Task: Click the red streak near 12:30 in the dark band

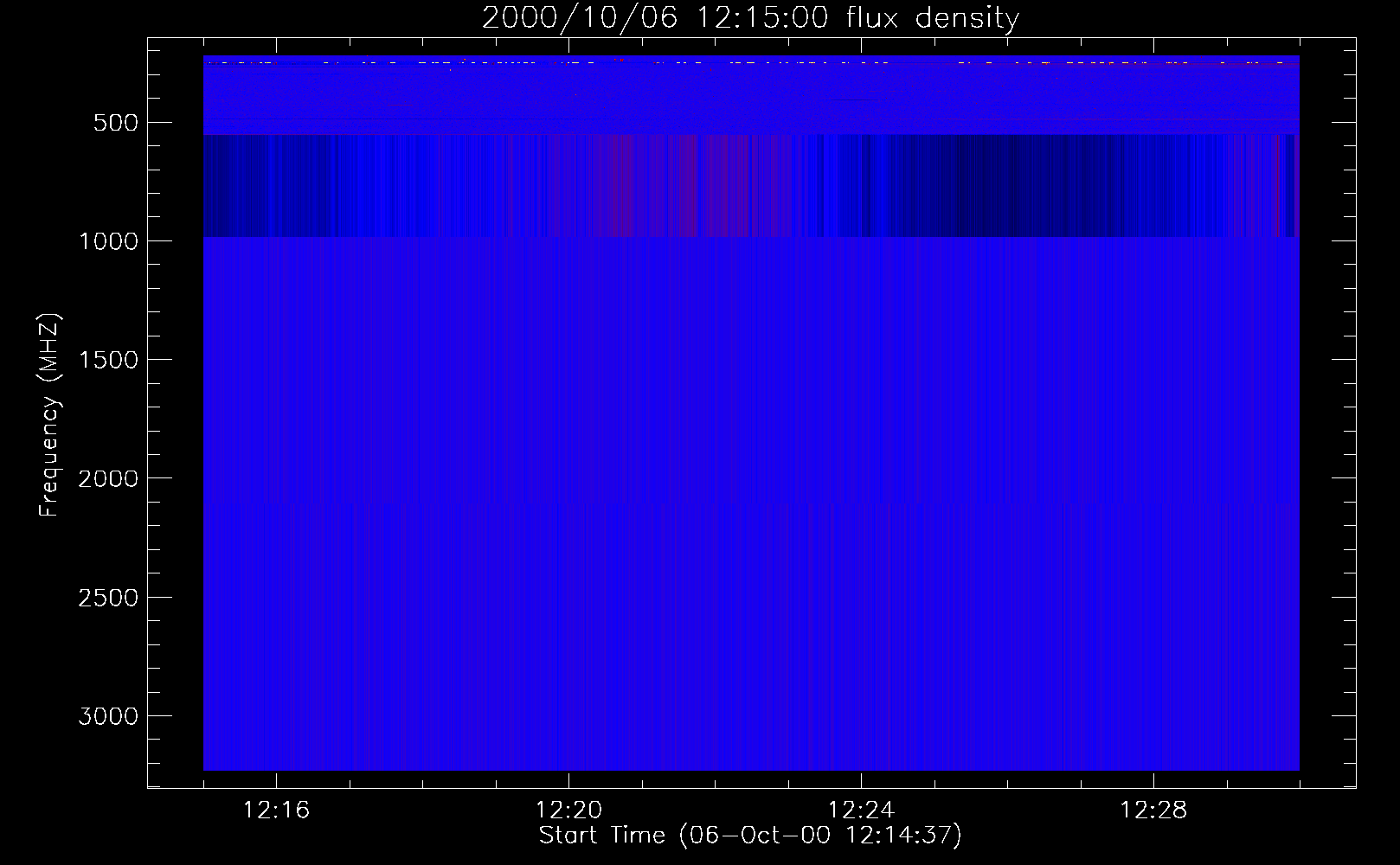Action: (1278, 185)
